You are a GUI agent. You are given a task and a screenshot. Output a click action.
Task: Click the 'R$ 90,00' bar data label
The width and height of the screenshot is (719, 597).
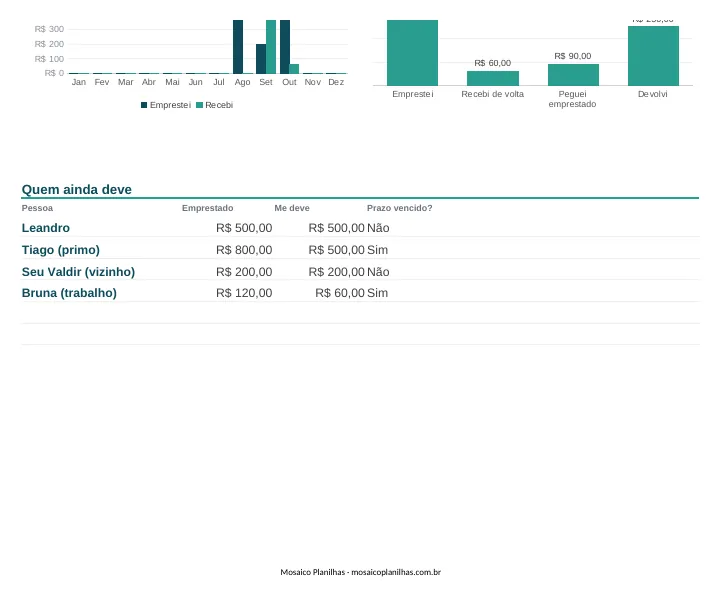(x=573, y=56)
